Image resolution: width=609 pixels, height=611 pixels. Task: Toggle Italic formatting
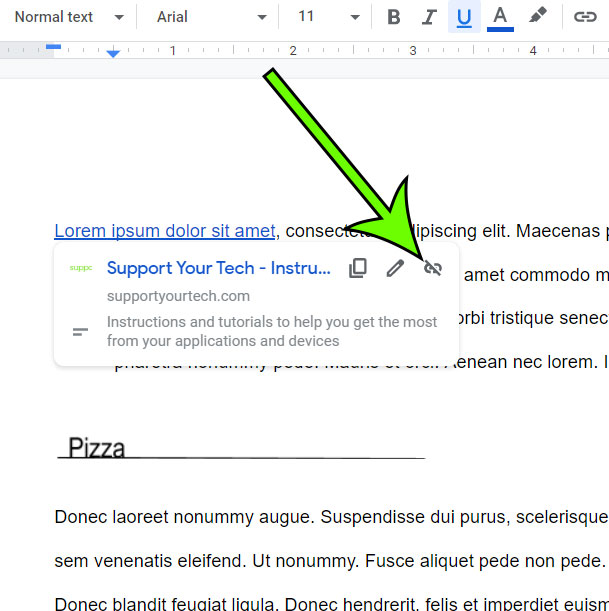pyautogui.click(x=429, y=17)
